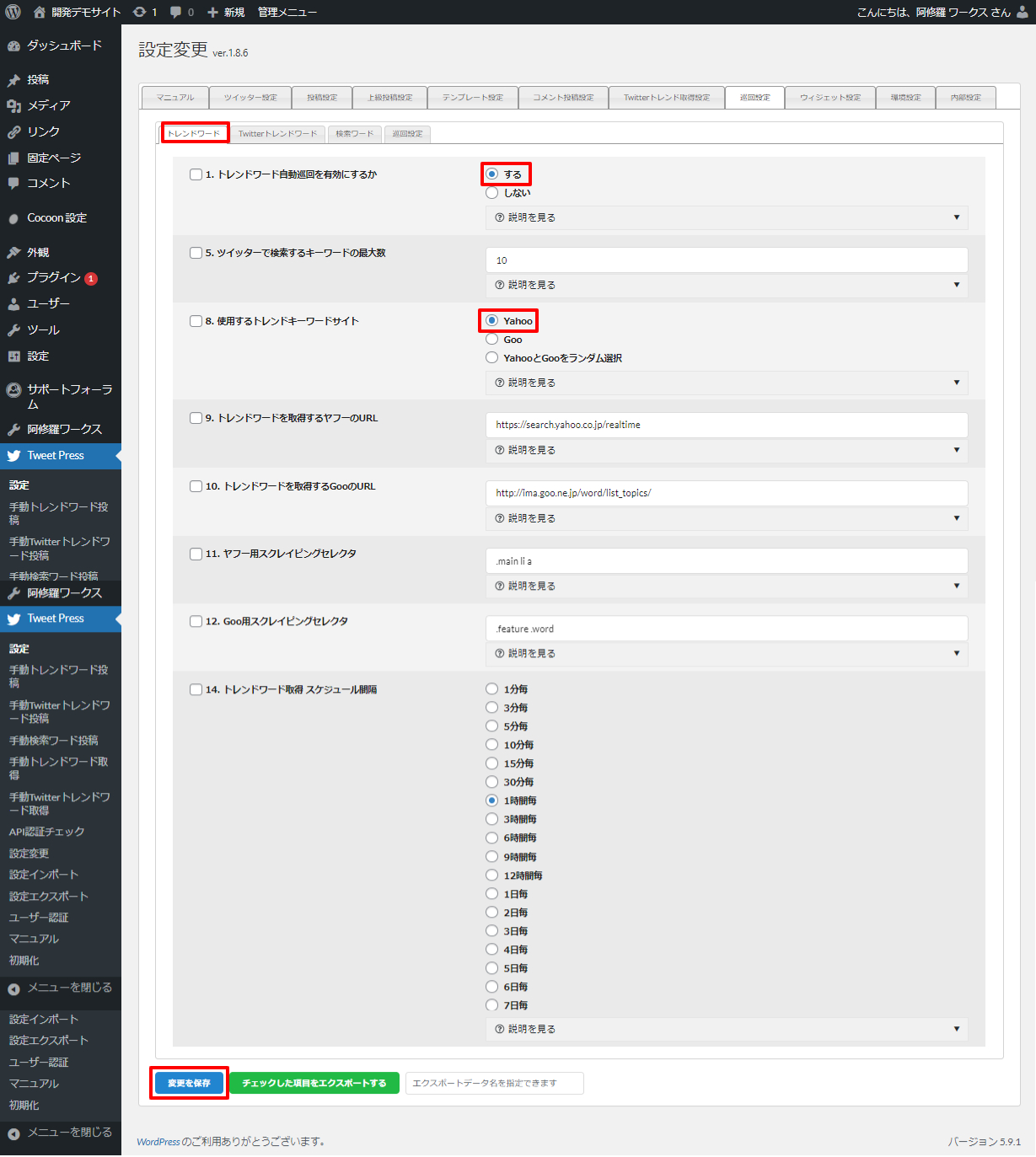1036x1157 pixels.
Task: Open the 固定ページ pages icon
Action: click(13, 158)
